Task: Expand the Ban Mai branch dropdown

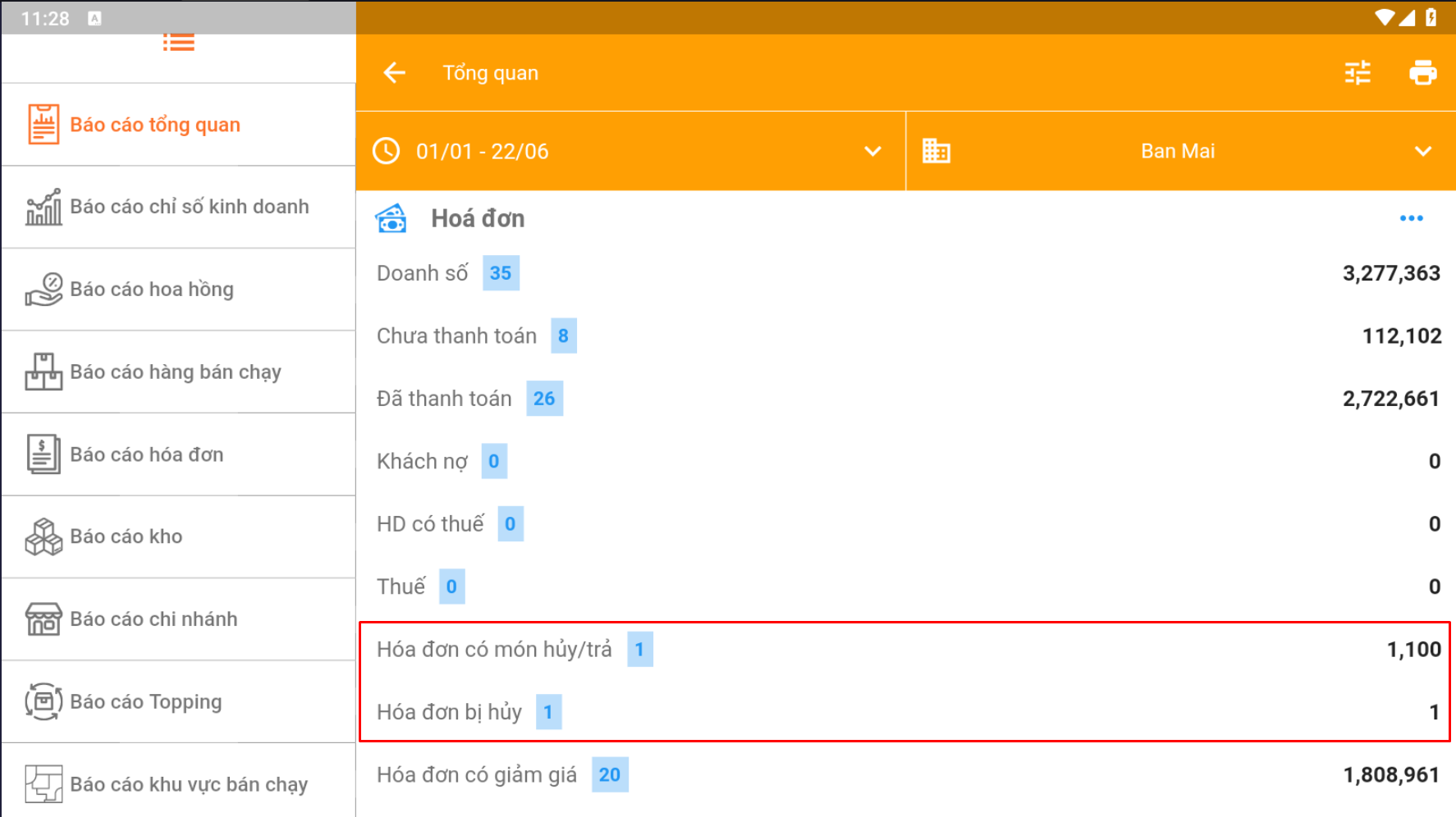Action: tap(1422, 151)
